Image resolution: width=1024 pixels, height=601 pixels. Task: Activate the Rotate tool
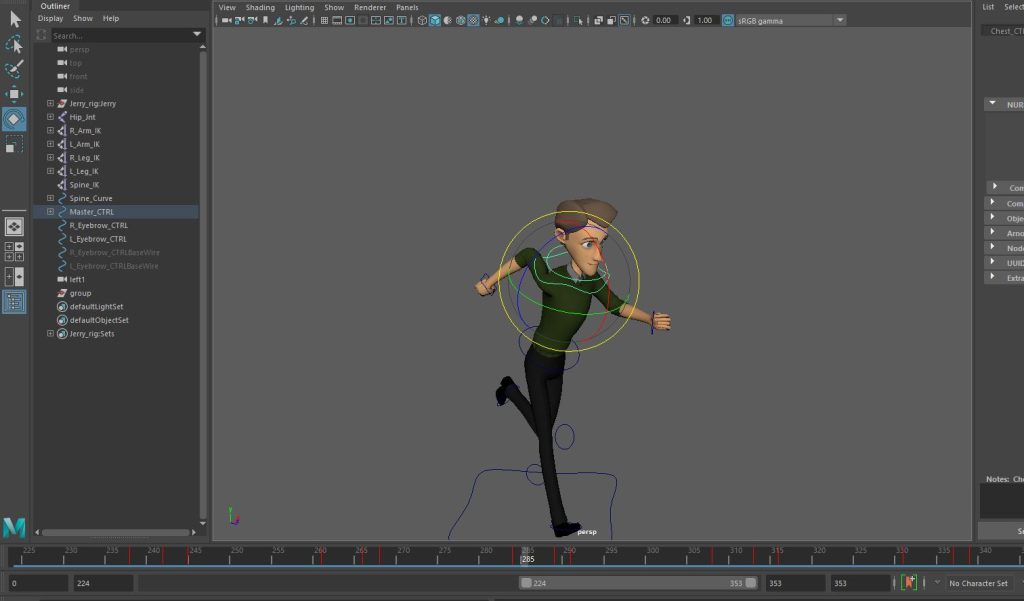pos(14,119)
